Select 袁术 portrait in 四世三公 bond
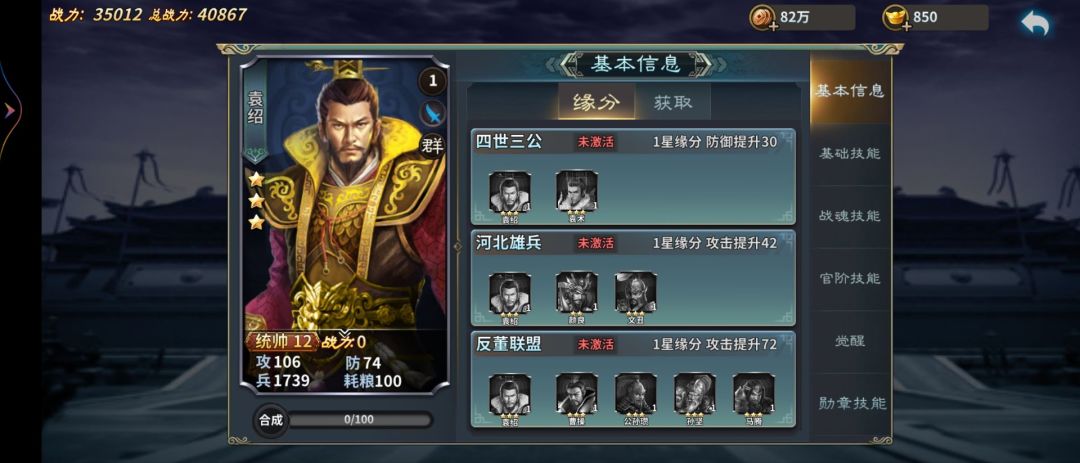 pos(577,191)
